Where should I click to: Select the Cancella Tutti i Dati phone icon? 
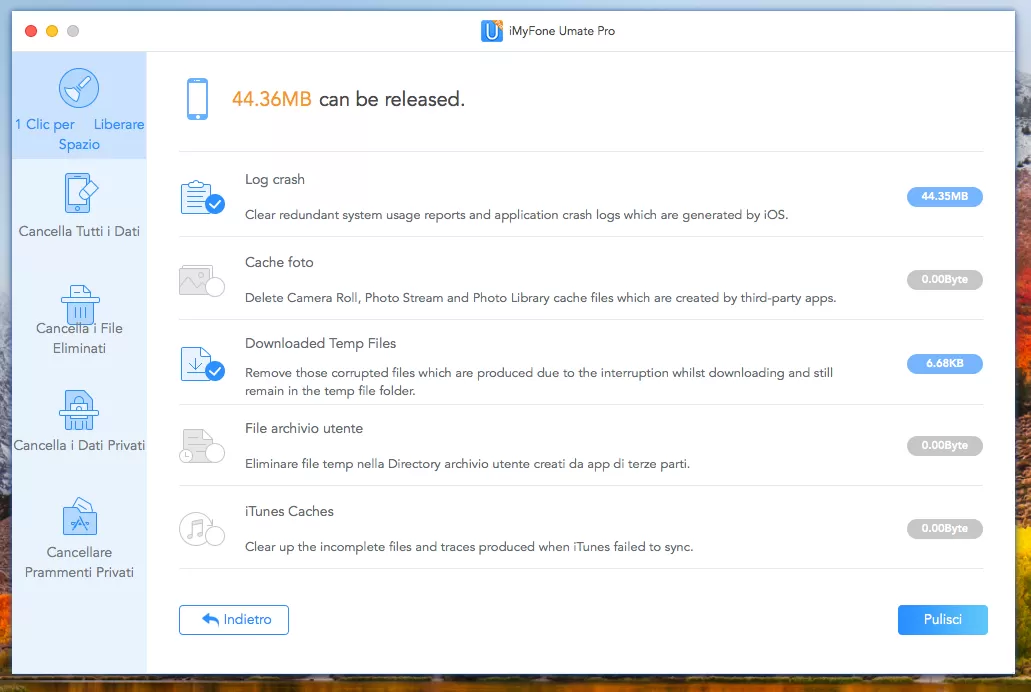point(79,193)
